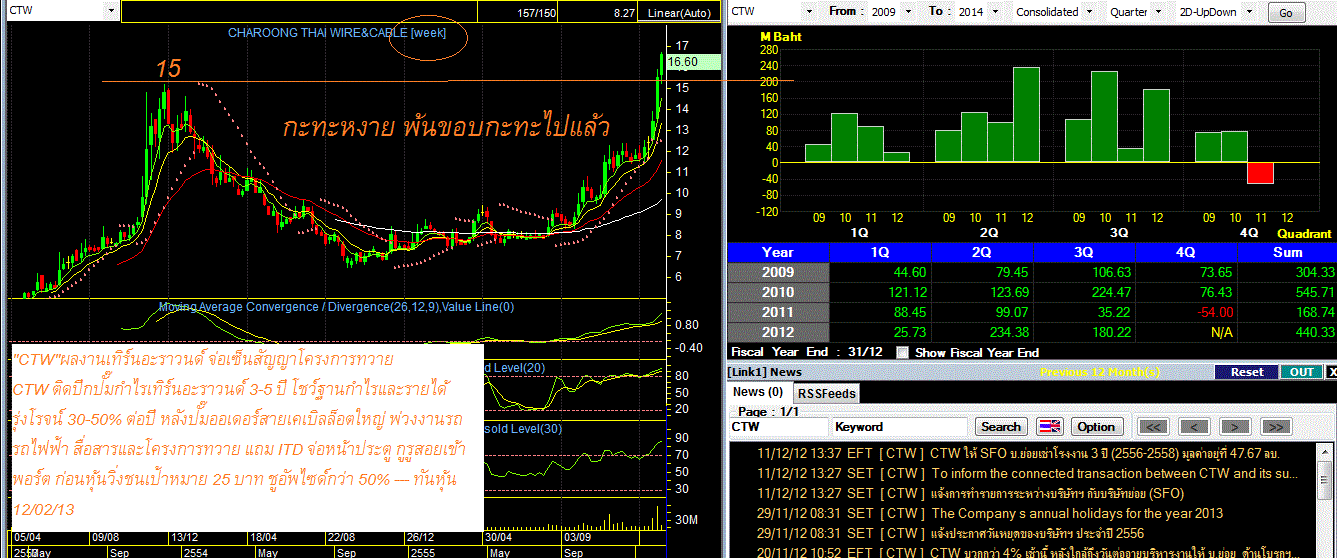Go to next news page (>)
Screen dimensions: 1337x558
click(1234, 427)
